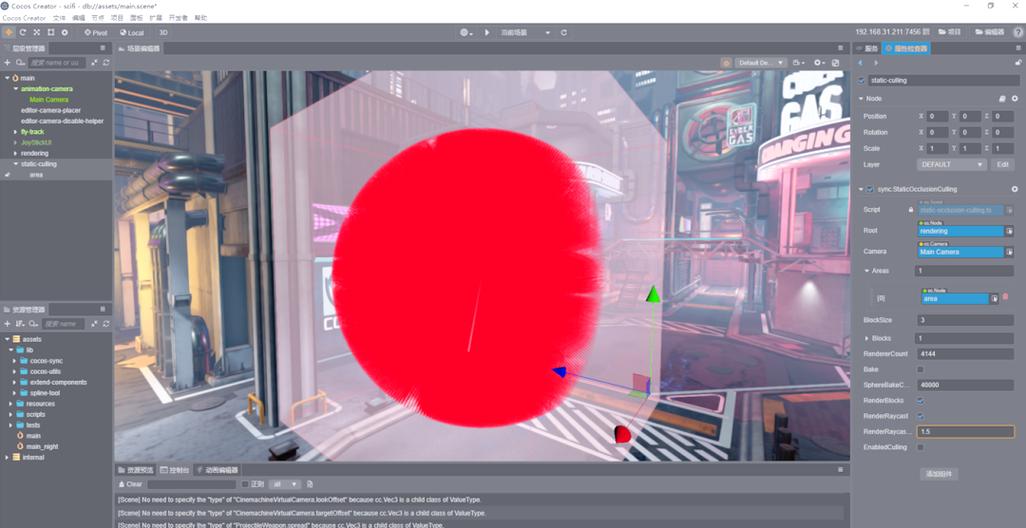Go back in inspector history

coord(860,63)
